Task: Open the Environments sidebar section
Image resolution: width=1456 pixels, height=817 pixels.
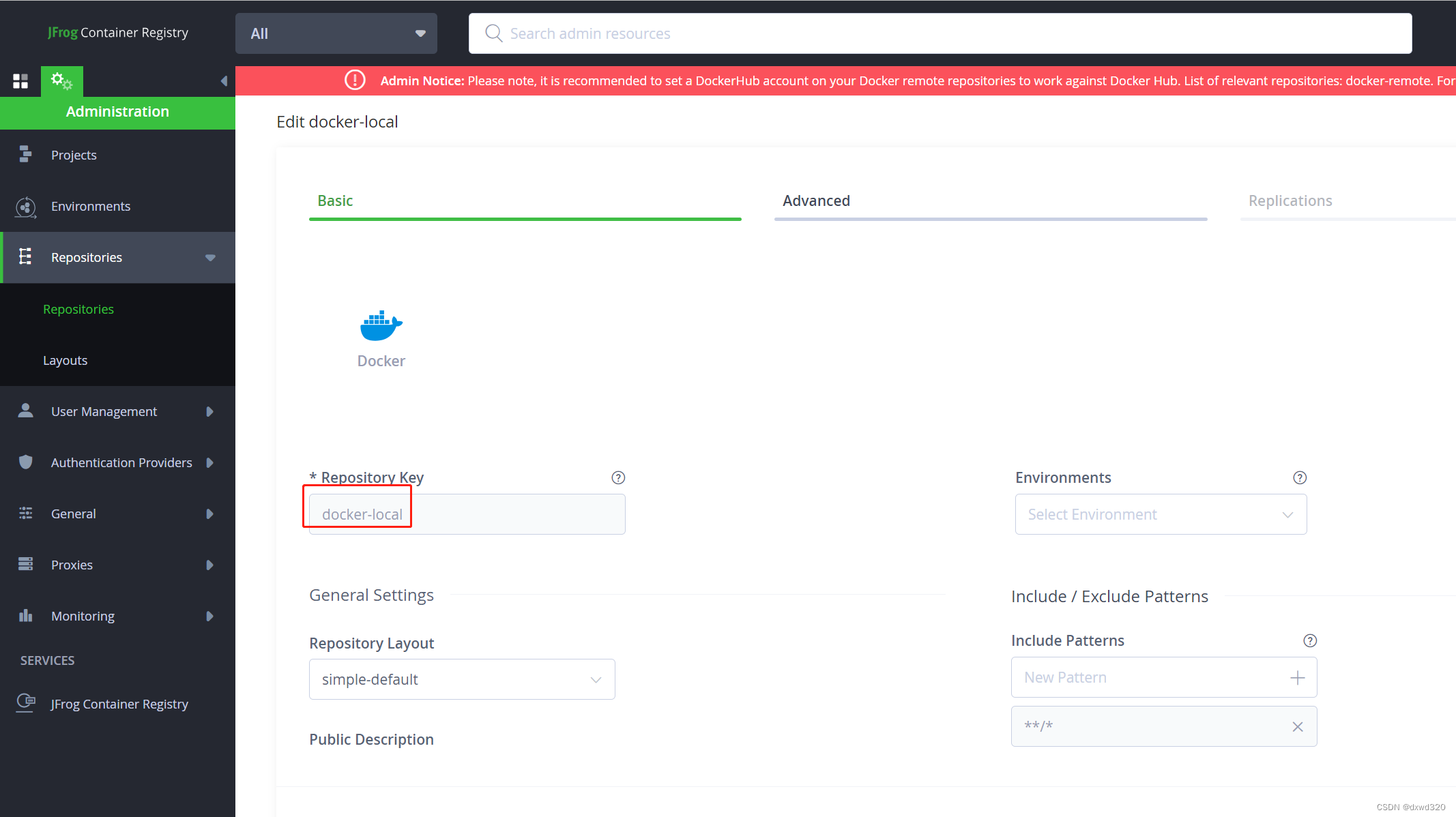Action: 91,206
